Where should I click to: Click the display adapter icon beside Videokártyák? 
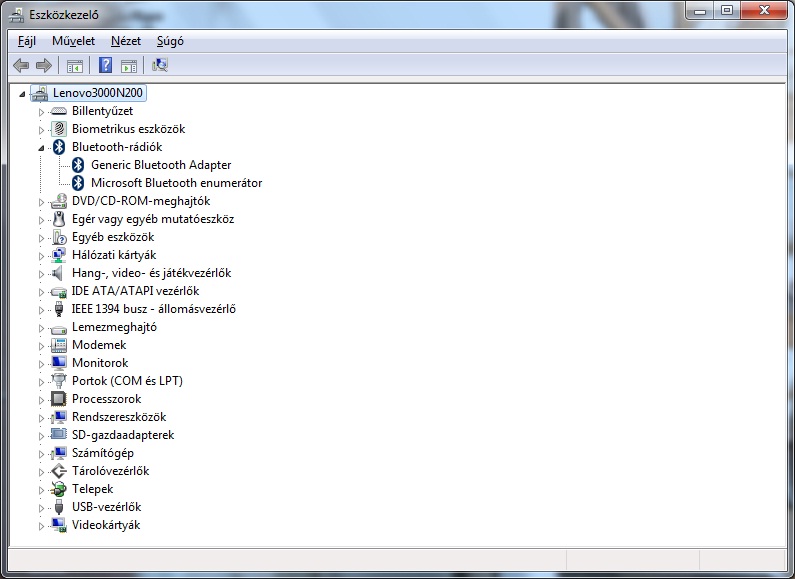point(59,525)
